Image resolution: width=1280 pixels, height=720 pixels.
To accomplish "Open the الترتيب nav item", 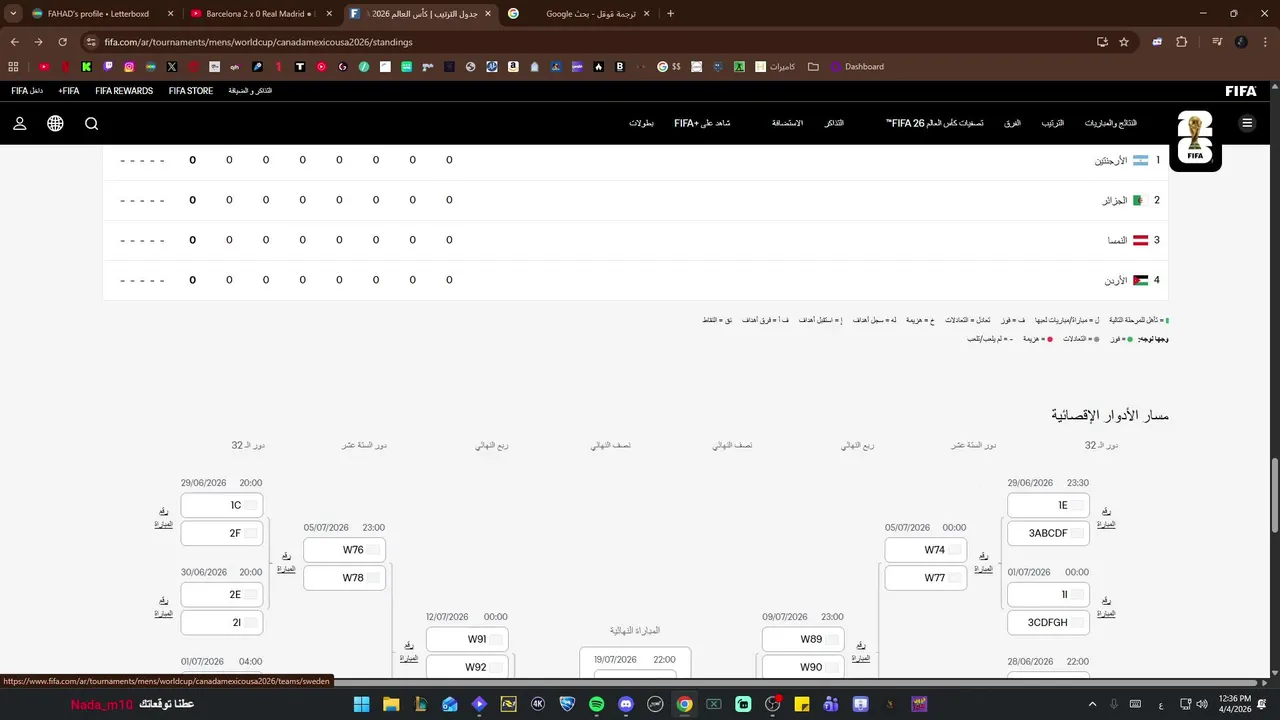I will tap(1052, 123).
